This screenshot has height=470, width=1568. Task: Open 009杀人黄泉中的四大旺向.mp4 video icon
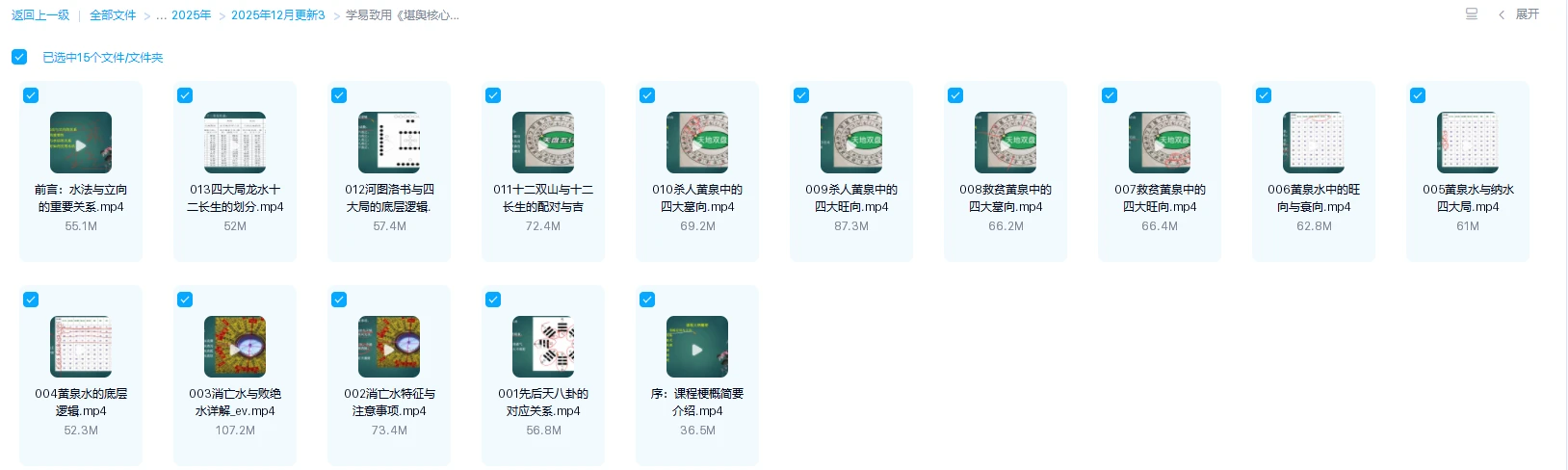click(x=851, y=143)
